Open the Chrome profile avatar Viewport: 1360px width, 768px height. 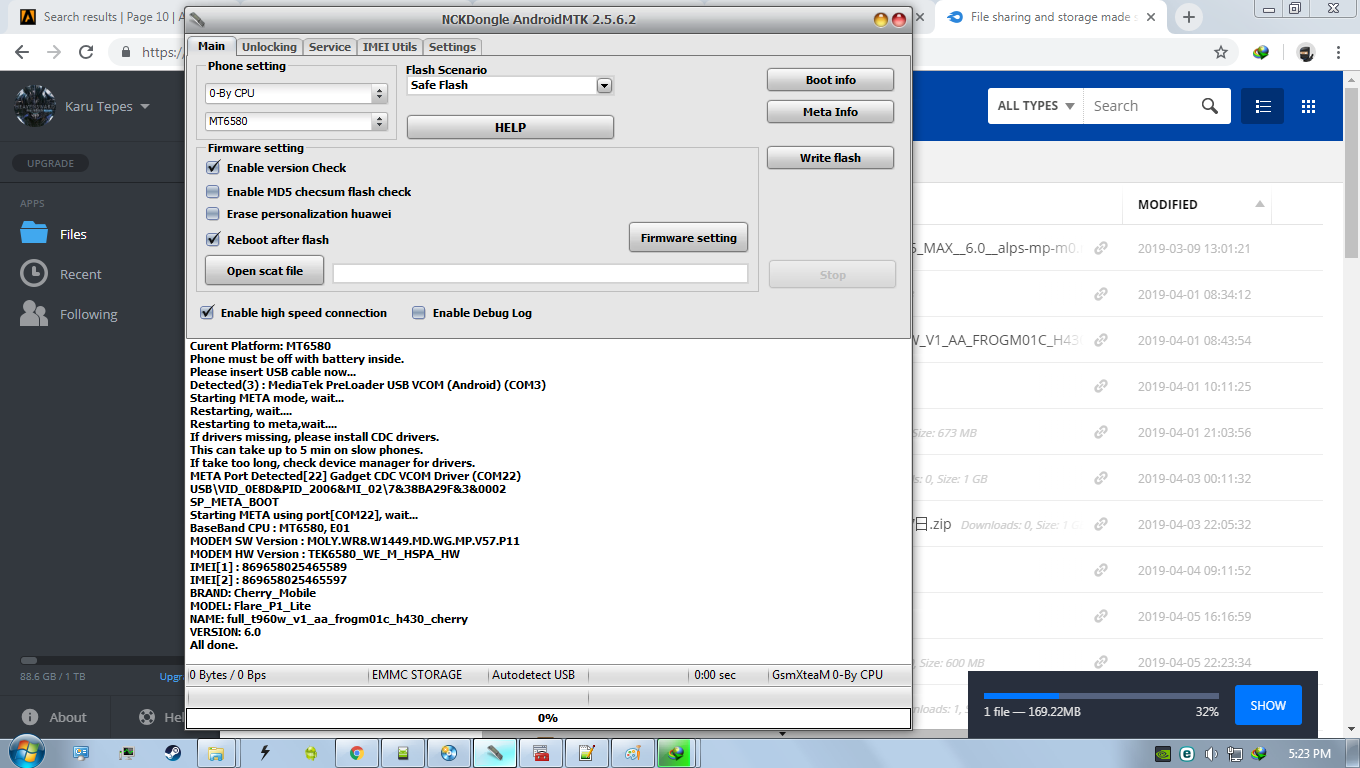point(1305,52)
